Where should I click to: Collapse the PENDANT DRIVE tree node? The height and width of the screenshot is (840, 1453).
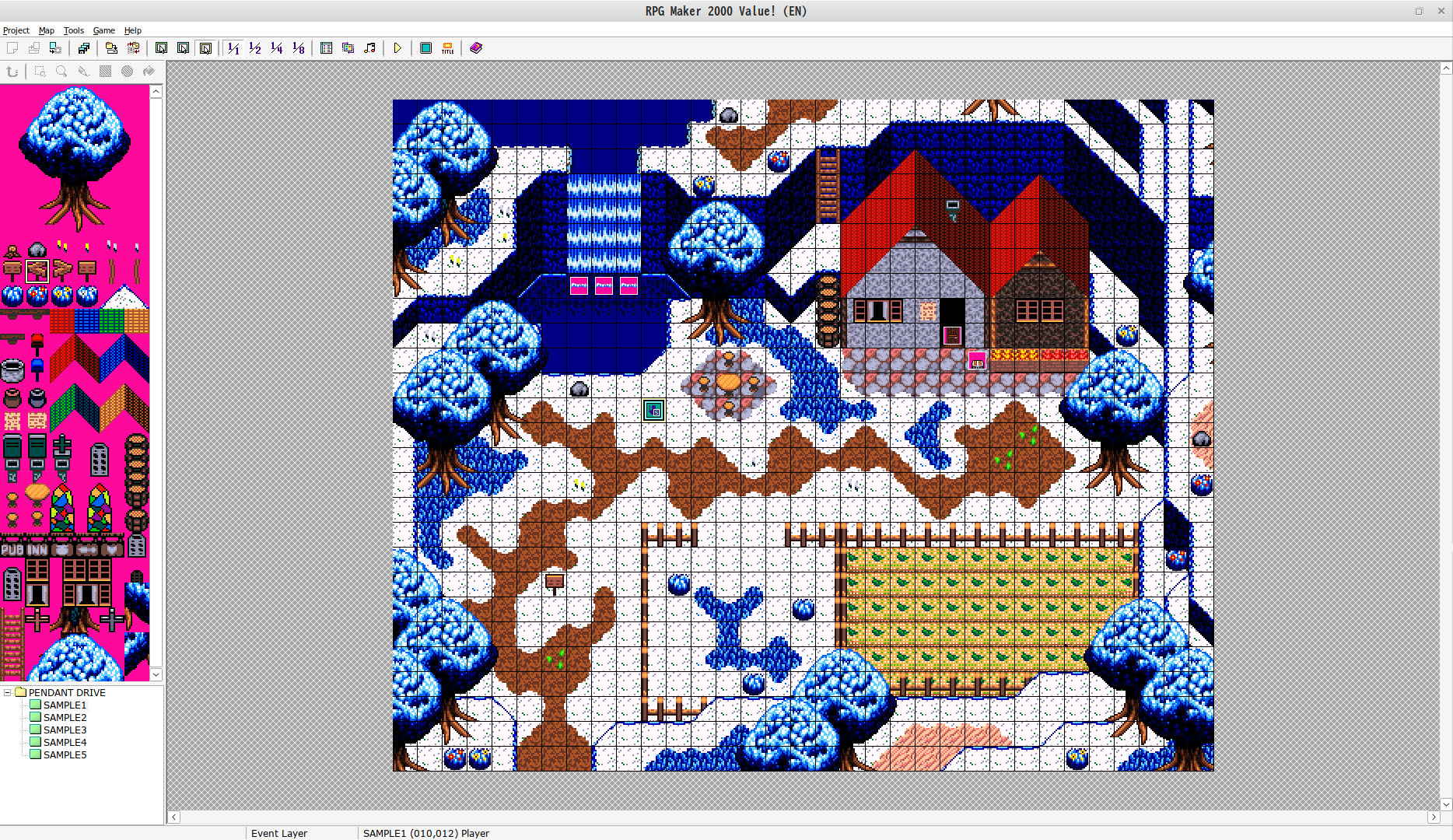[x=7, y=692]
